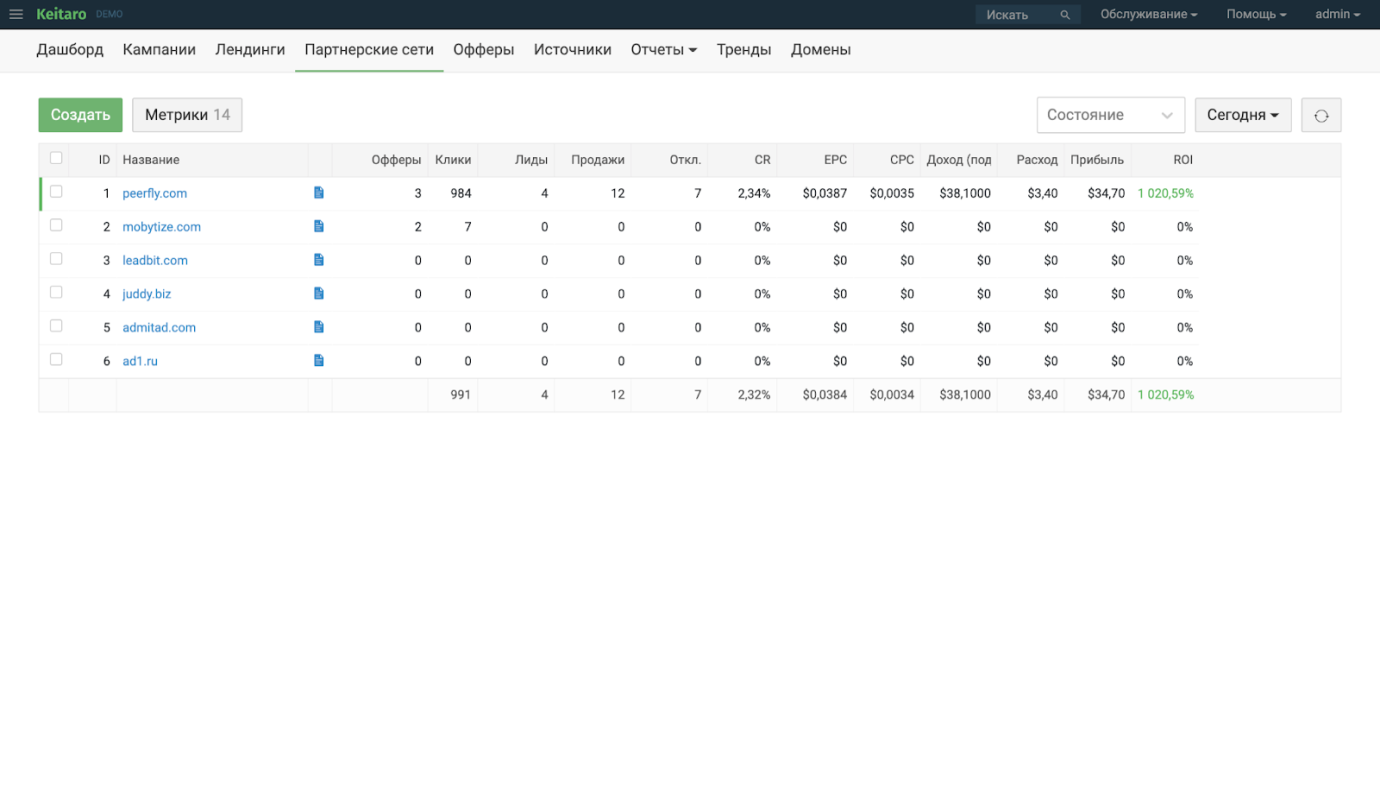Open the mobytize.com network link
1380x789 pixels.
tap(161, 227)
